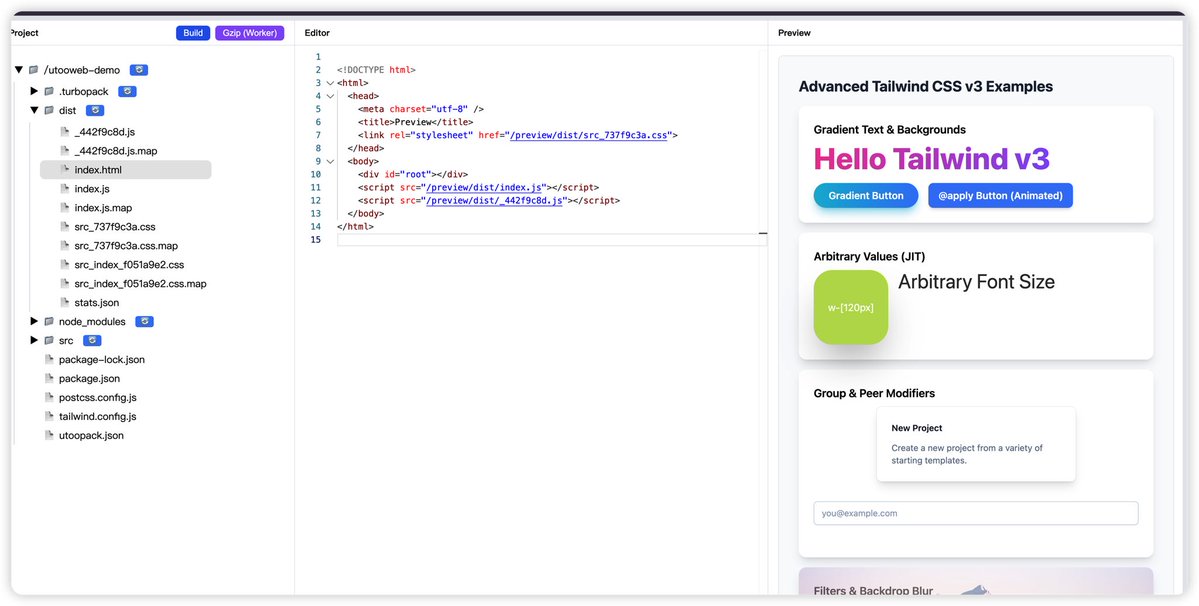Click the src folder icon

point(49,341)
